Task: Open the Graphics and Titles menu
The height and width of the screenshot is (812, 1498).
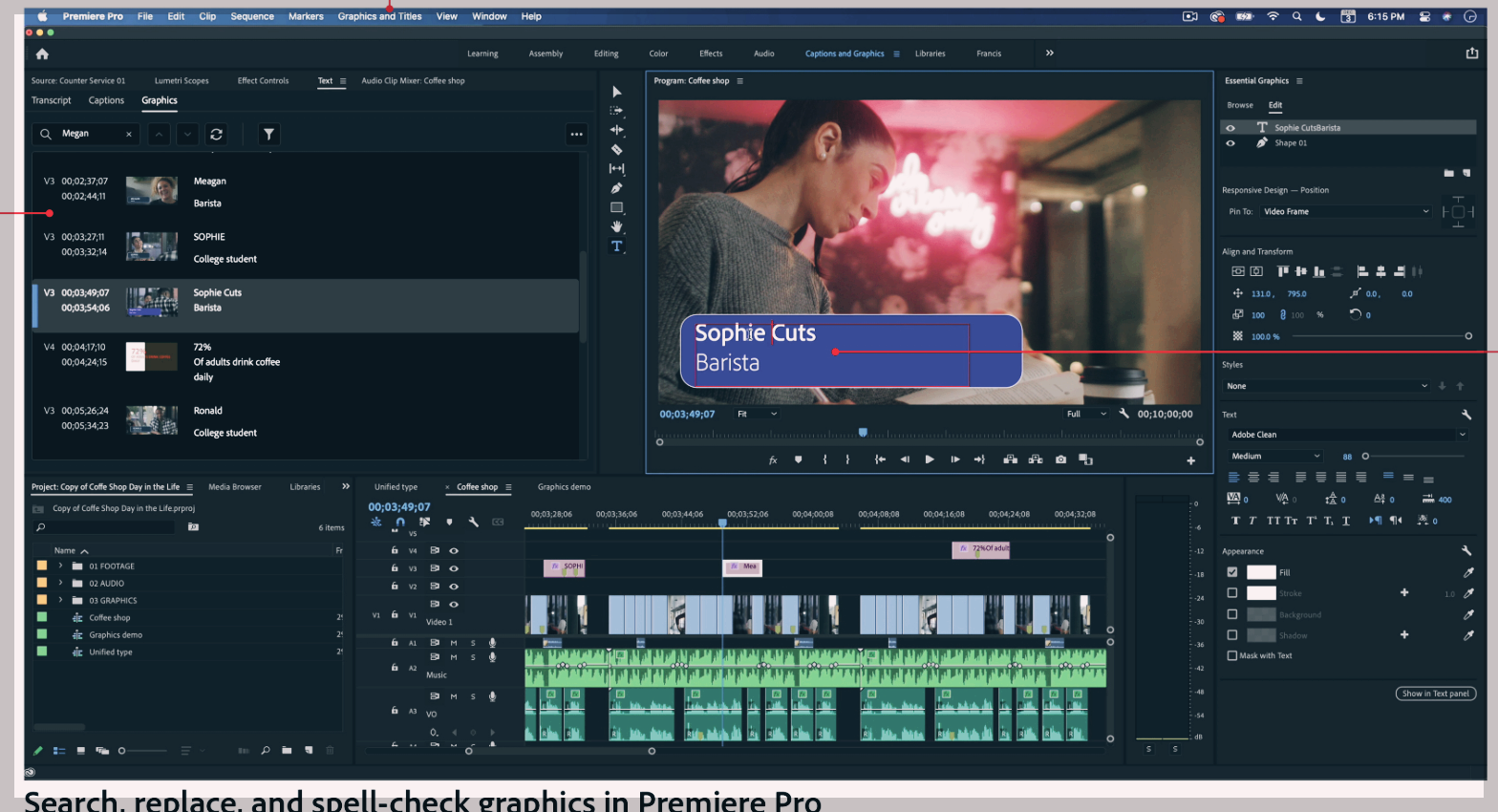Action: click(x=379, y=16)
